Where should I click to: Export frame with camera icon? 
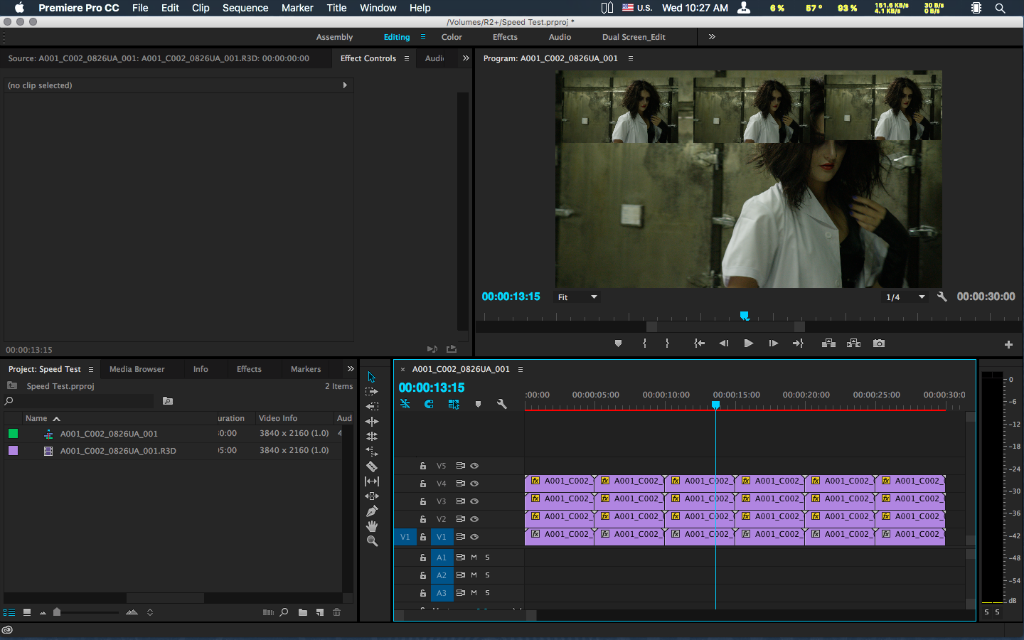pos(879,344)
